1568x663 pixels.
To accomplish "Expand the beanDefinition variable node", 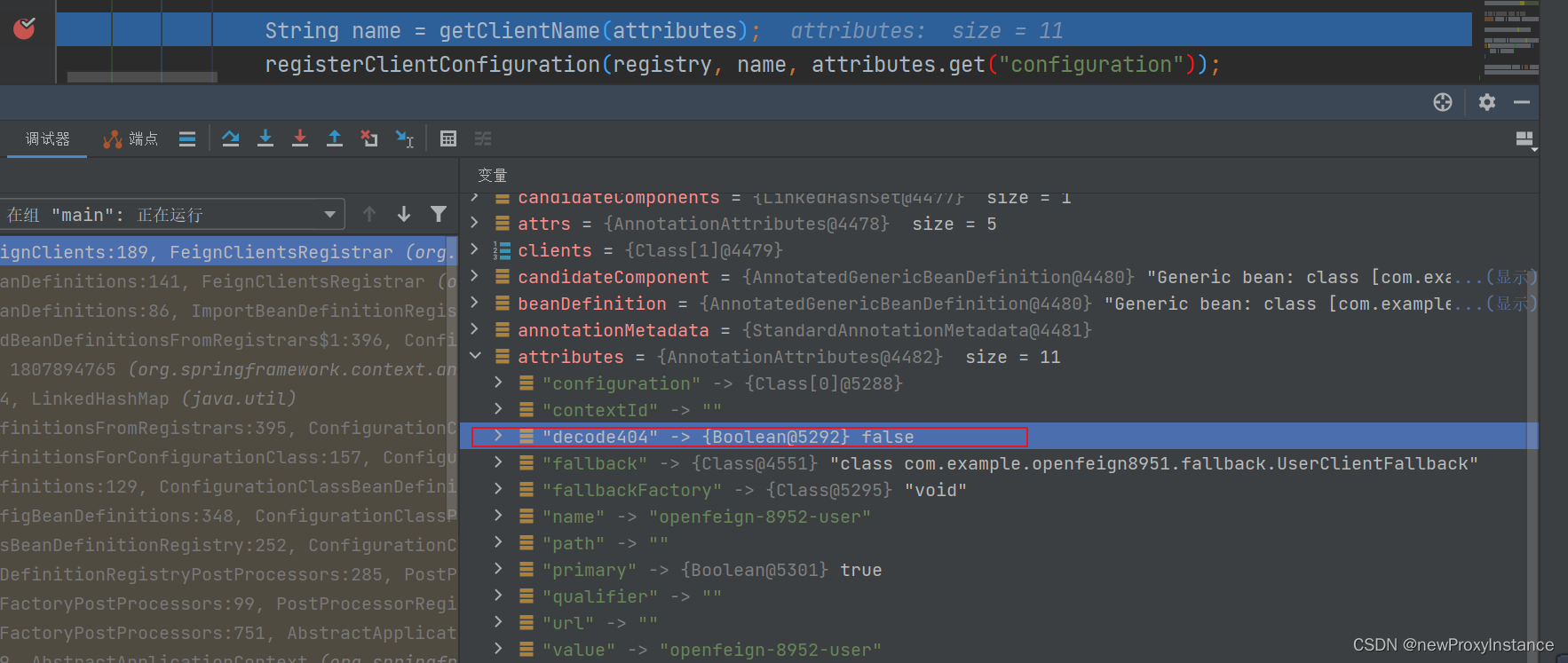I will click(475, 303).
